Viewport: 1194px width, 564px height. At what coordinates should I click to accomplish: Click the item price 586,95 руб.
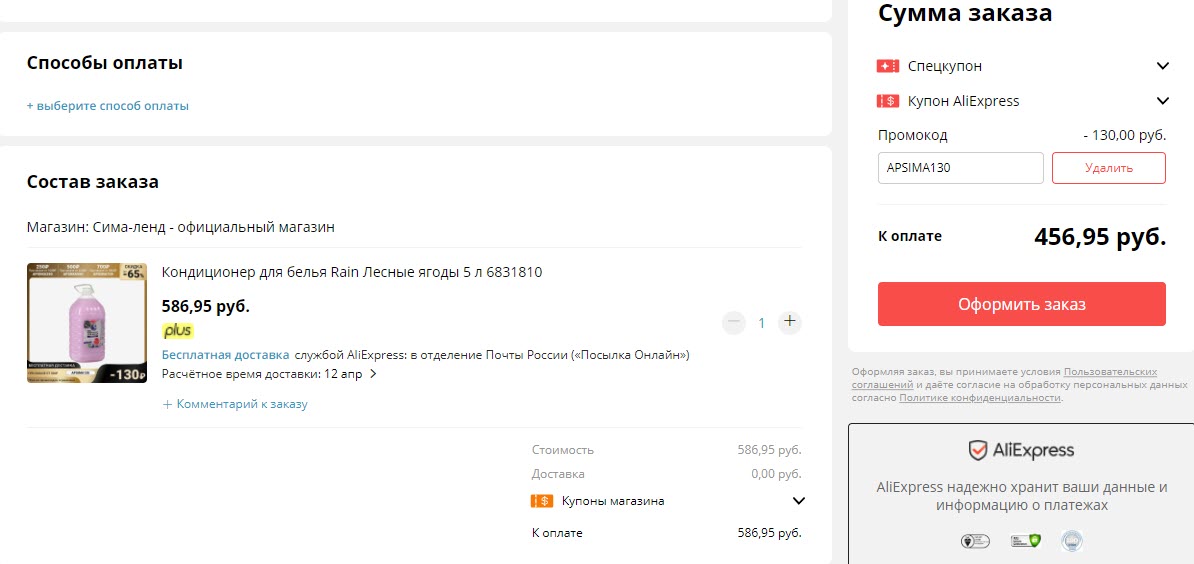pyautogui.click(x=206, y=307)
